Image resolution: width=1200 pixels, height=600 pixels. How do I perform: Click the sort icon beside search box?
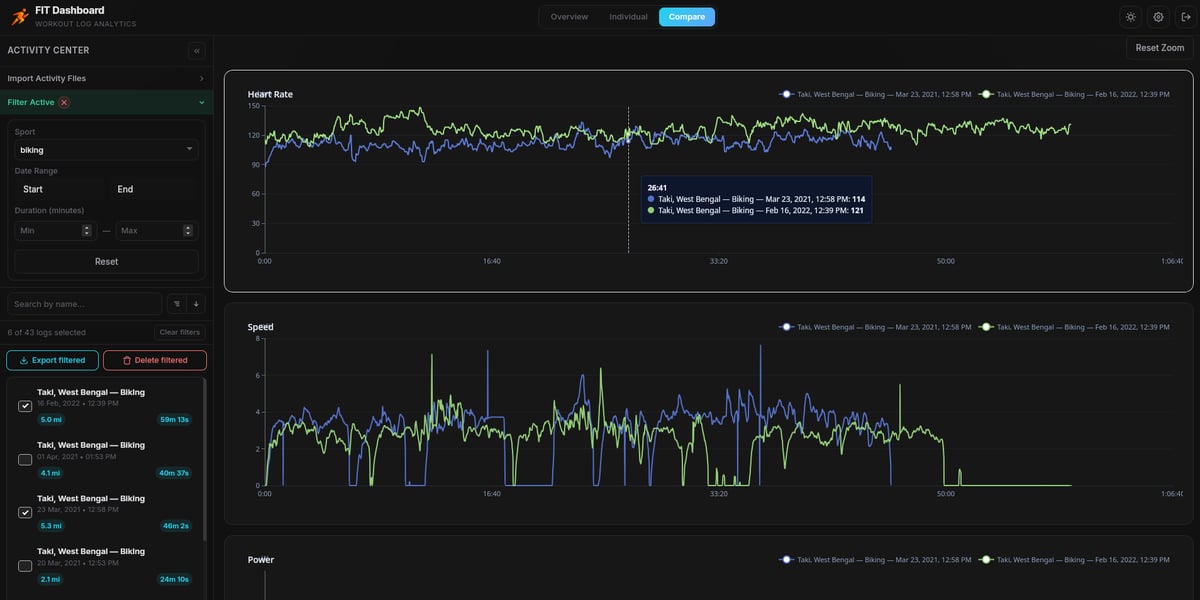174,303
